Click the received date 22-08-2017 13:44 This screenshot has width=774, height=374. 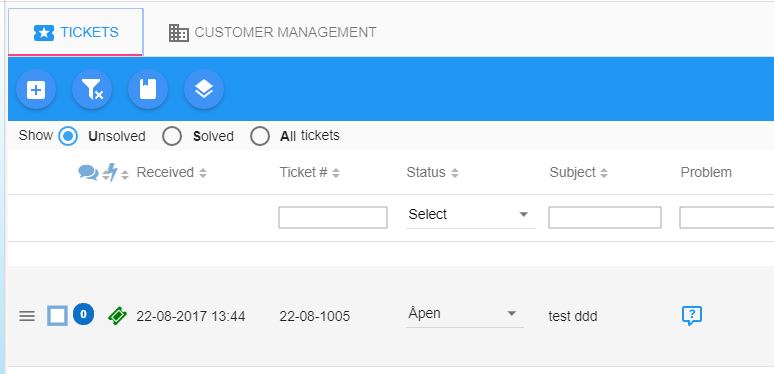(x=191, y=316)
